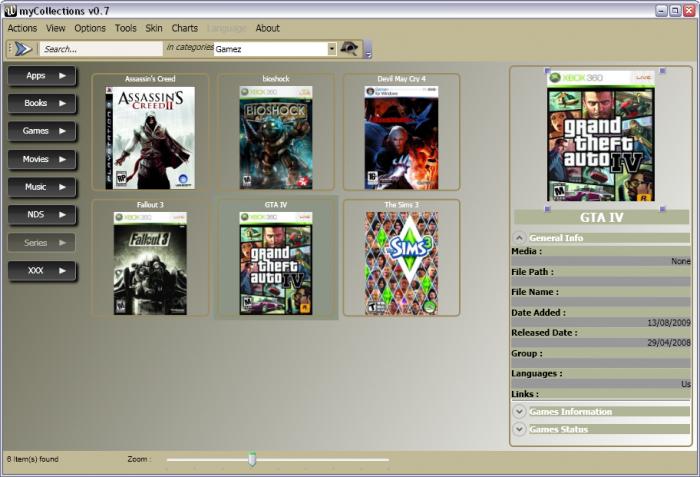The image size is (700, 477).
Task: Collapse the General Info section
Action: 520,238
